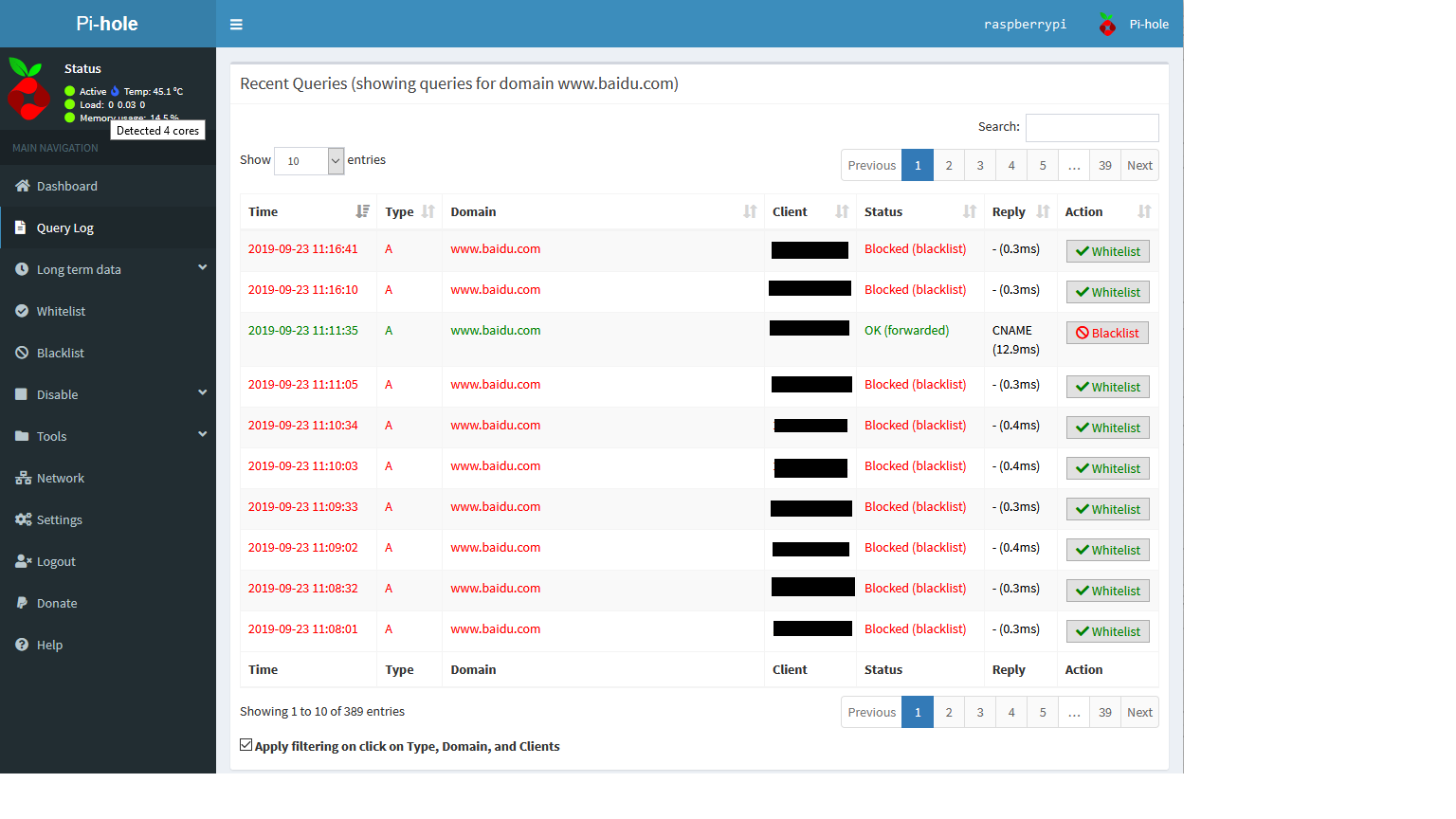Go to page 2 in bottom pagination
Screen dimensions: 1456x819
(949, 712)
